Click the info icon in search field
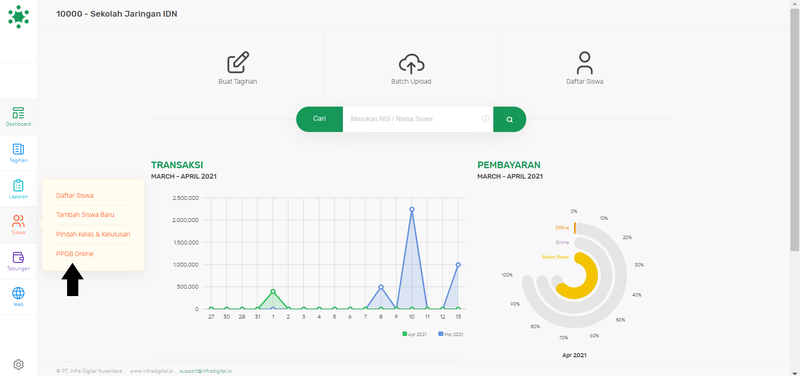This screenshot has height=376, width=800. click(x=486, y=119)
